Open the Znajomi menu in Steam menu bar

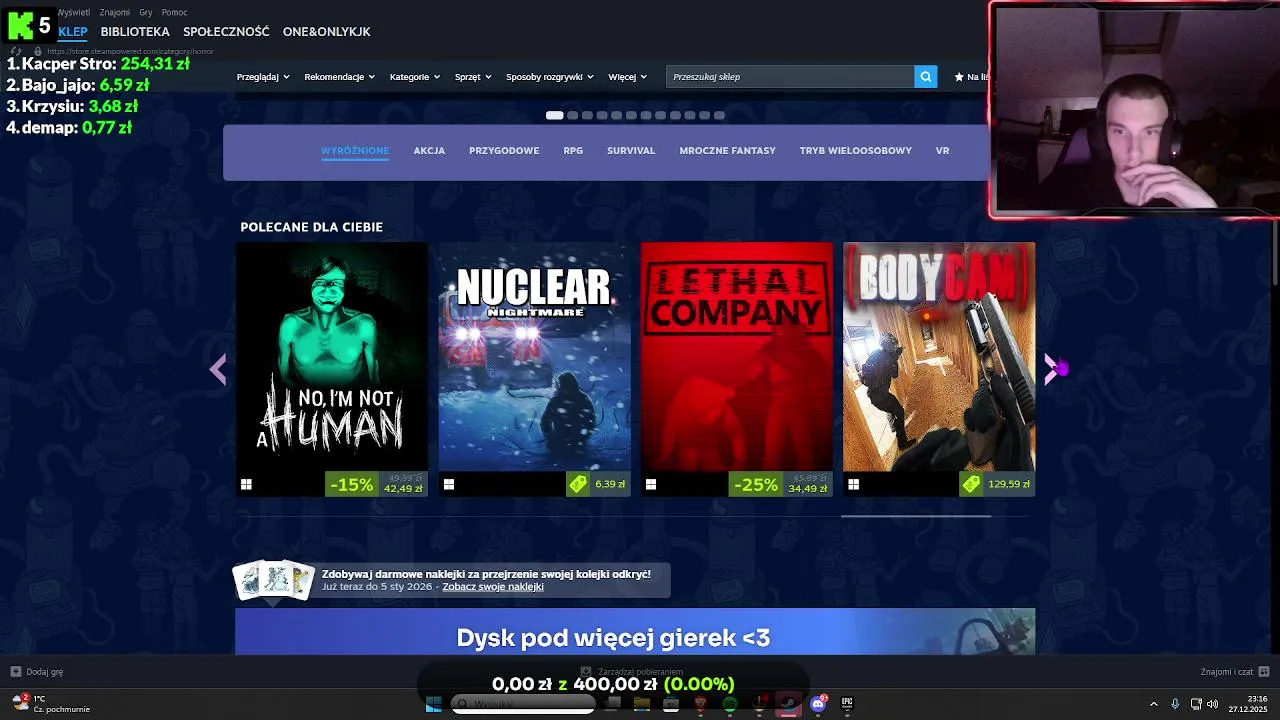(x=115, y=12)
